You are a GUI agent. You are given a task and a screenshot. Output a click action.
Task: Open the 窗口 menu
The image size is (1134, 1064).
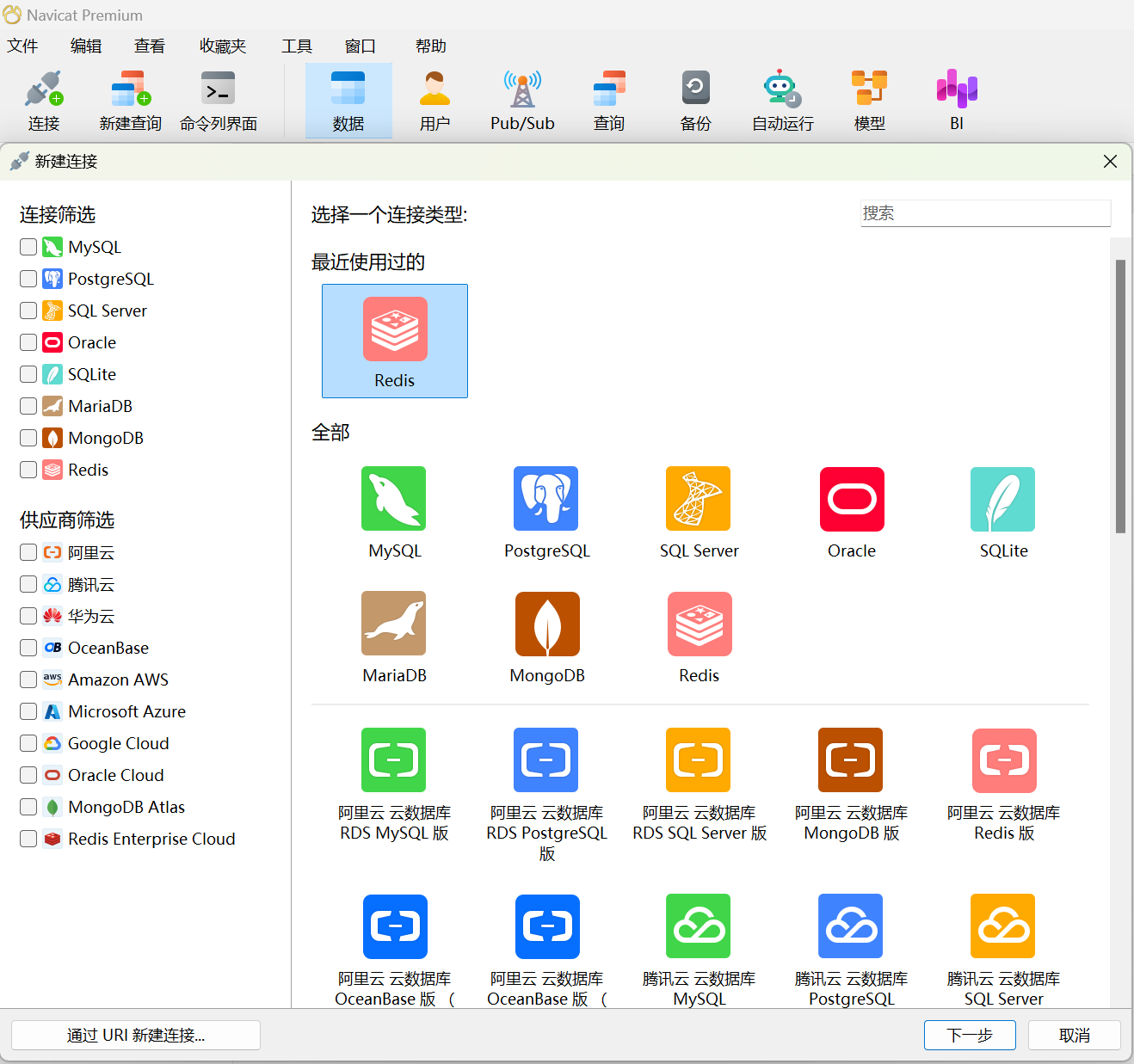[361, 46]
